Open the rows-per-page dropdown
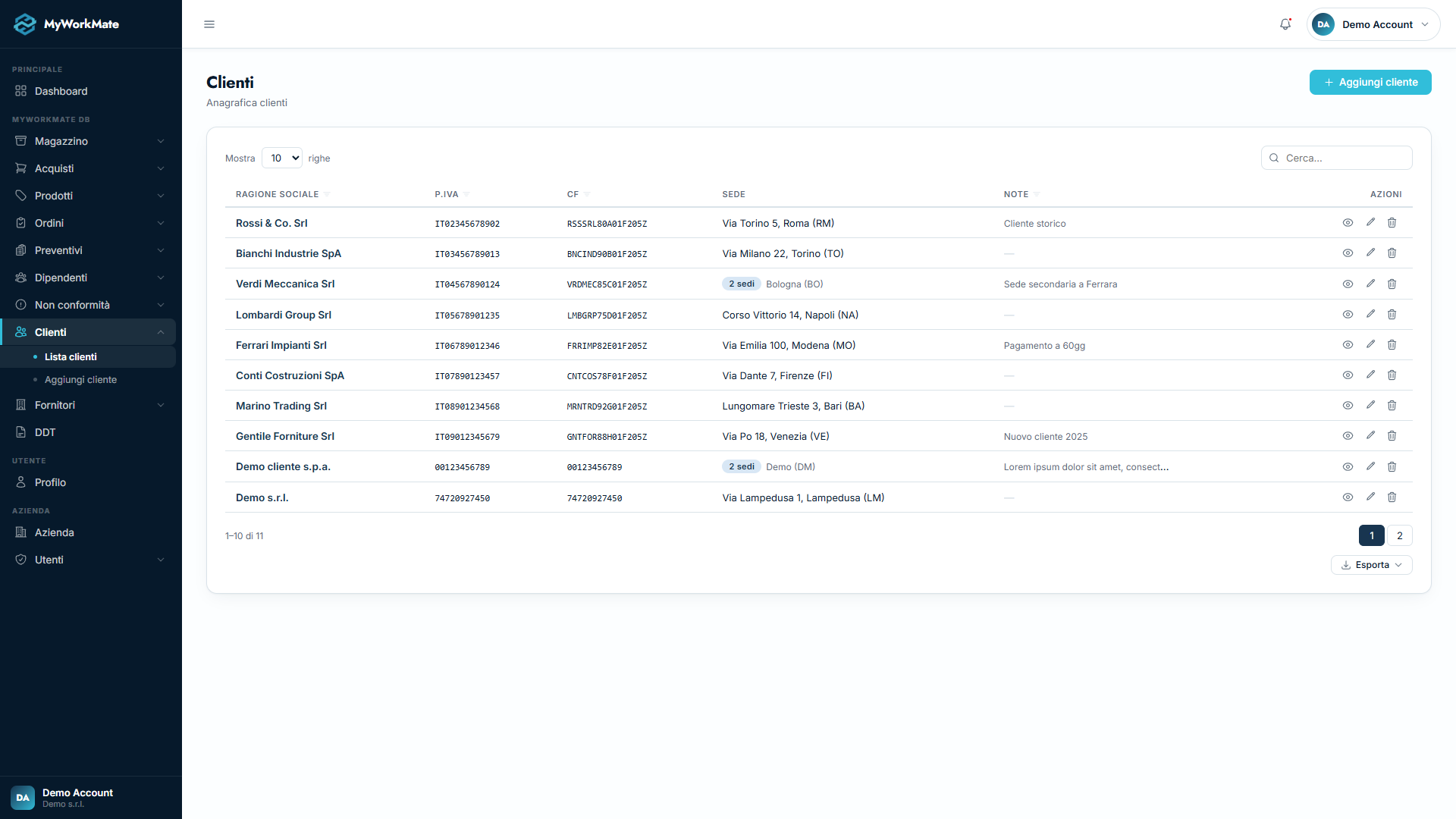The image size is (1456, 819). click(x=282, y=158)
